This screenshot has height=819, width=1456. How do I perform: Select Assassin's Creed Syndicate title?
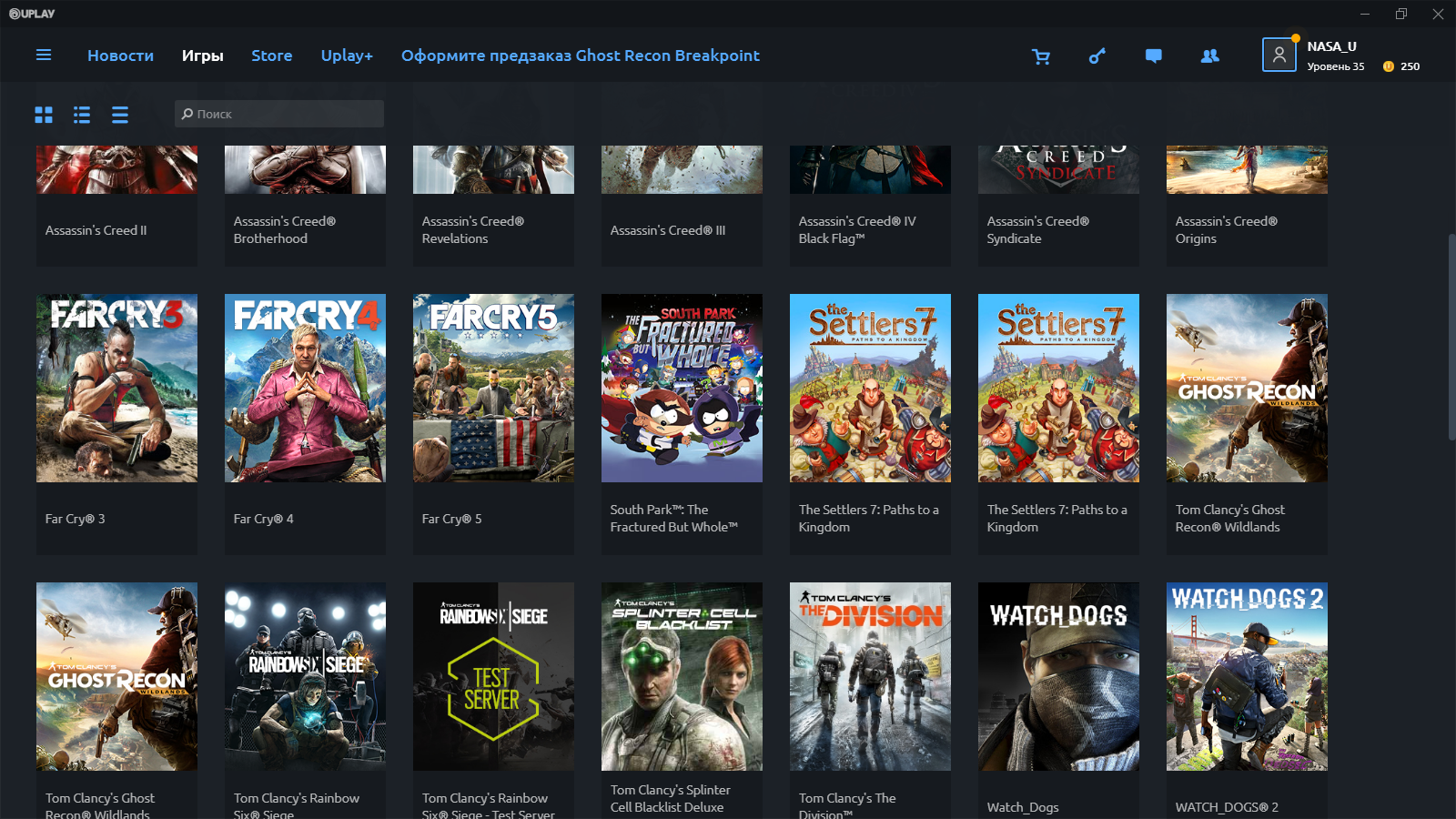point(1038,230)
